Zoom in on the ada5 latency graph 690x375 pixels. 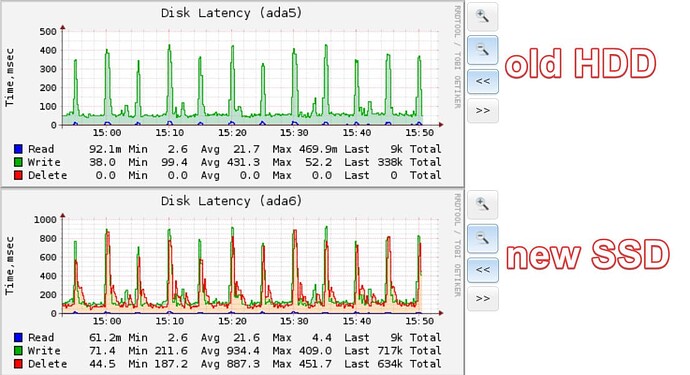coord(482,17)
